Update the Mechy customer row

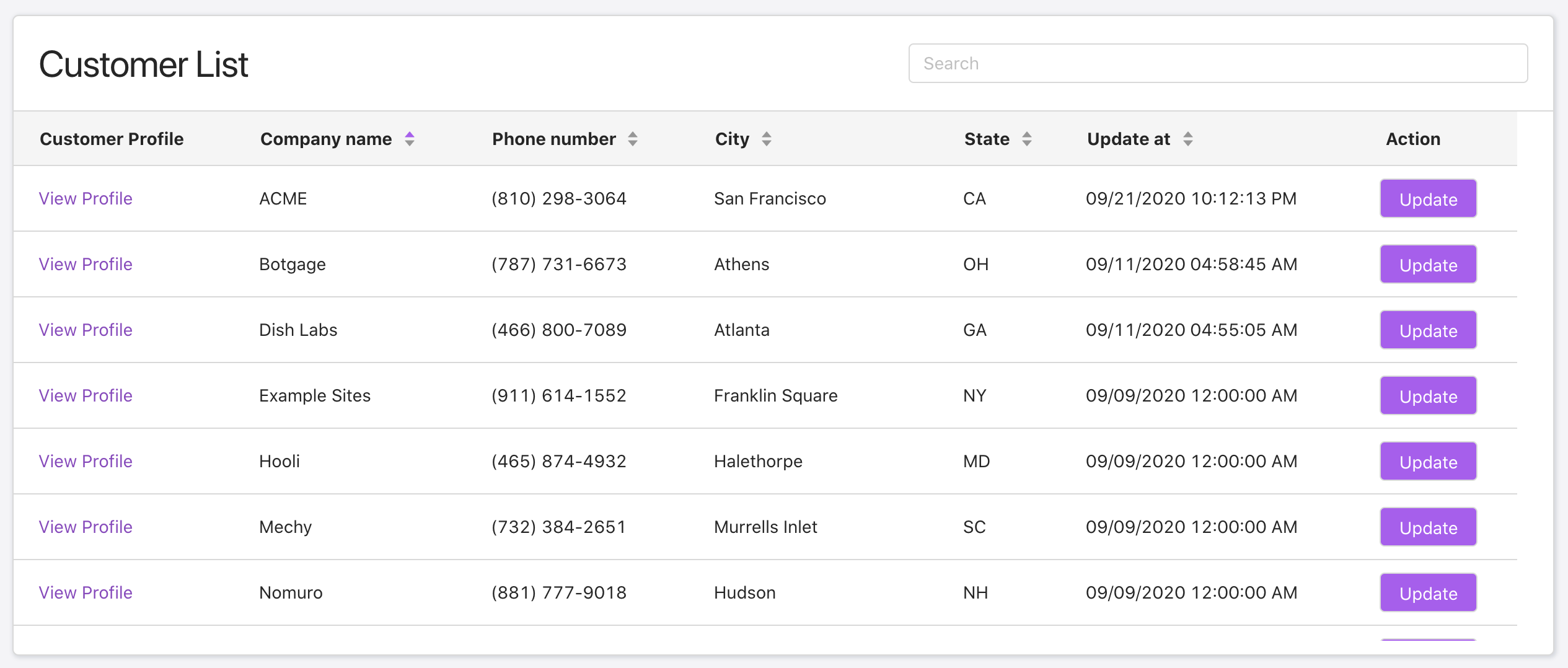click(x=1427, y=527)
